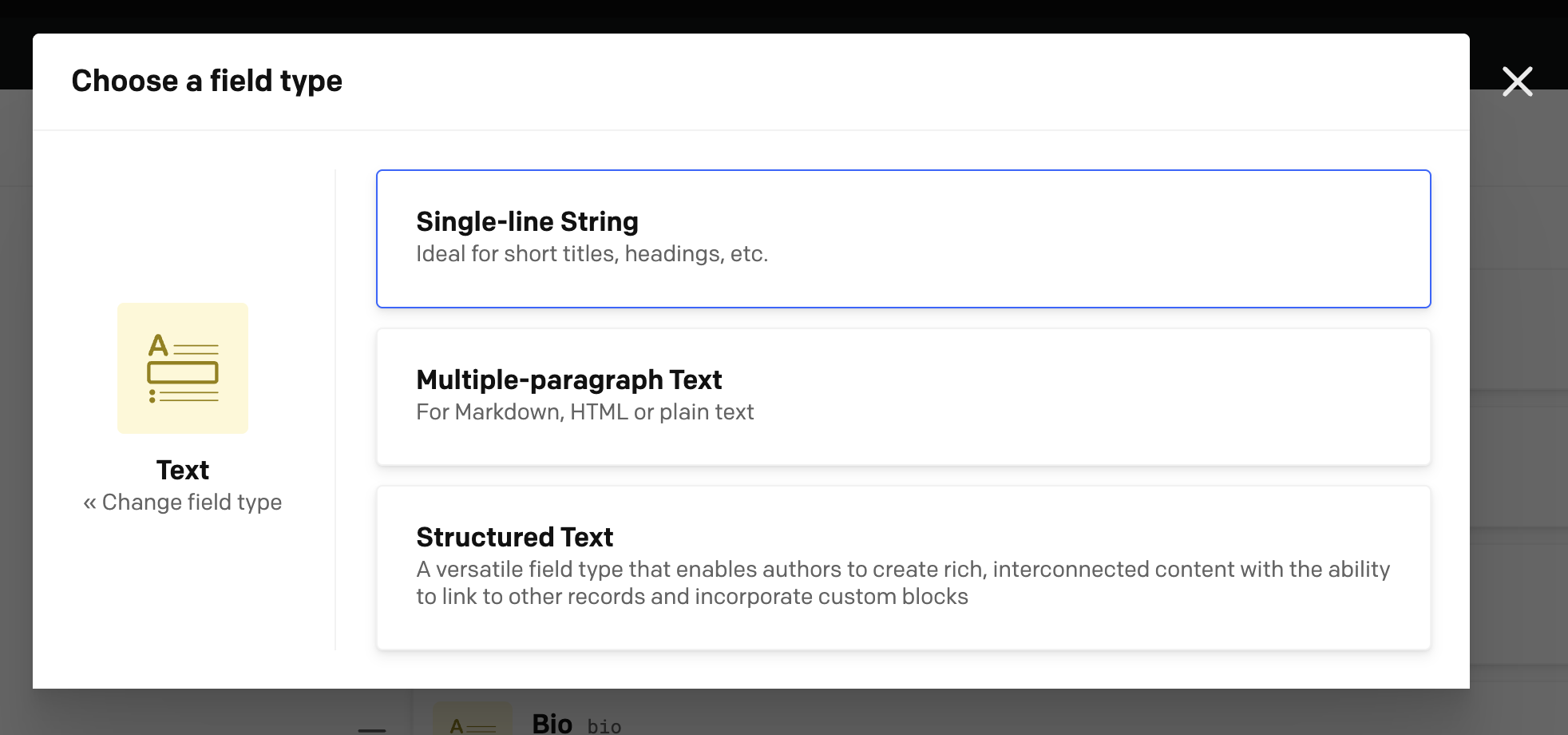Click the Text category label
This screenshot has height=735, width=1568.
(183, 470)
